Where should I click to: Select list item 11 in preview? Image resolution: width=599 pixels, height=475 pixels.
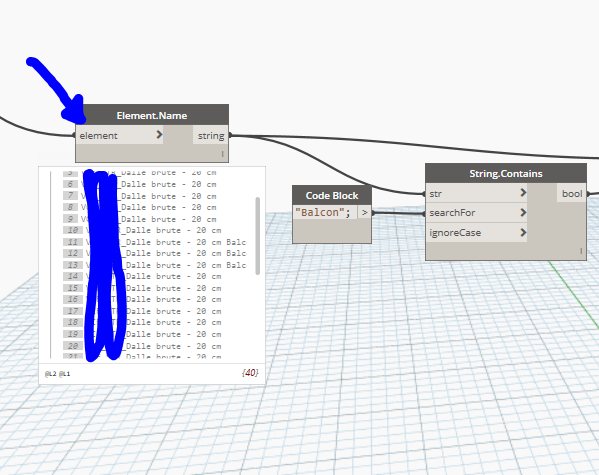(x=155, y=242)
